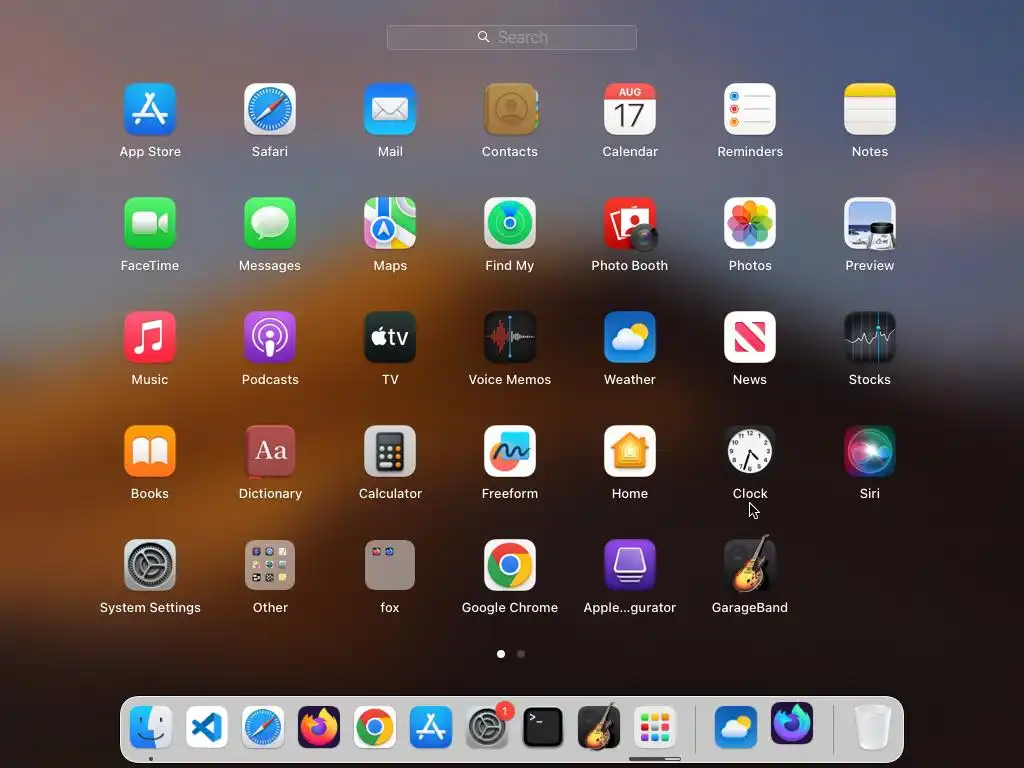Open the Mail app

(x=390, y=109)
